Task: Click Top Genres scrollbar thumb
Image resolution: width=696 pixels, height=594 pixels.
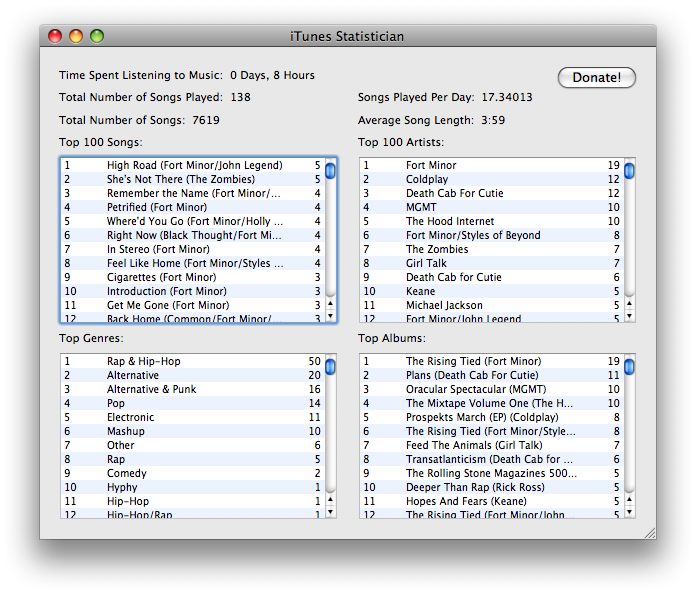Action: (x=330, y=367)
